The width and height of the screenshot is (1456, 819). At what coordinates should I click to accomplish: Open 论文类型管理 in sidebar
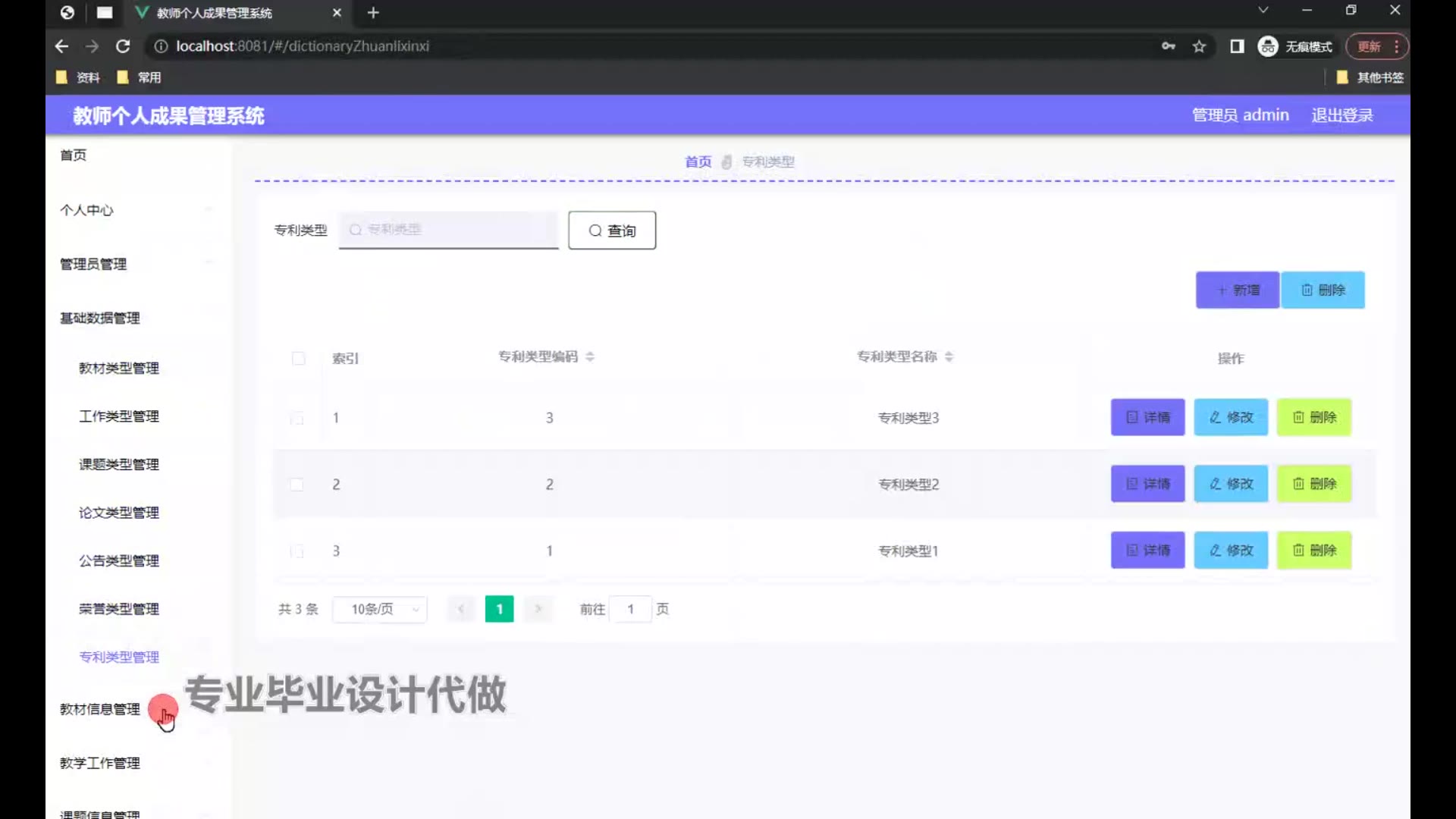coord(119,513)
